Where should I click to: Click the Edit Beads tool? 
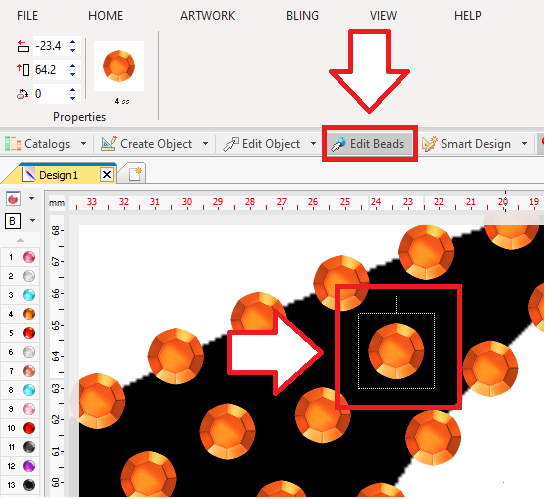pos(369,144)
